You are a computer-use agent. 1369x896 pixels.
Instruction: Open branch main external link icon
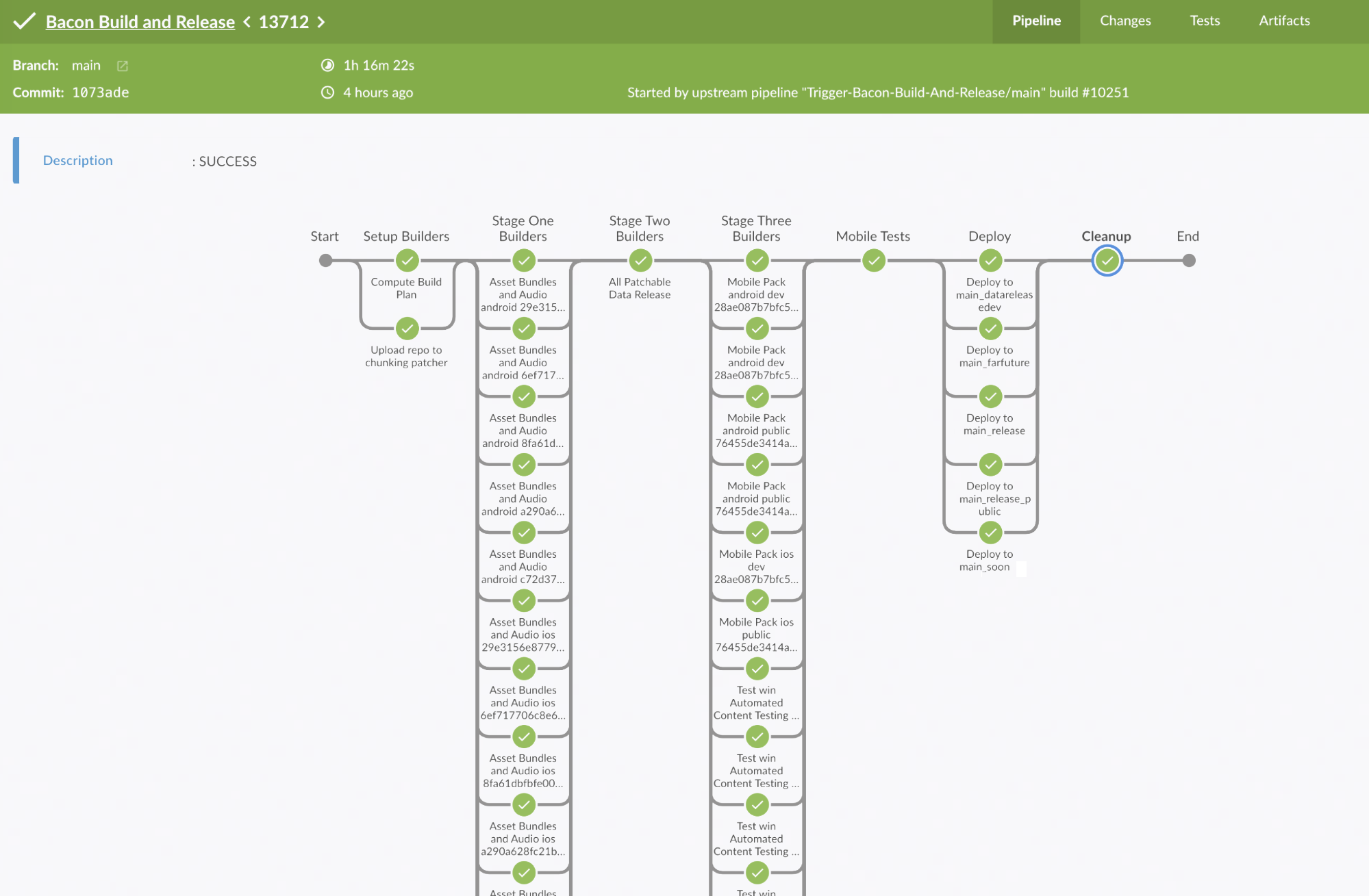click(123, 66)
